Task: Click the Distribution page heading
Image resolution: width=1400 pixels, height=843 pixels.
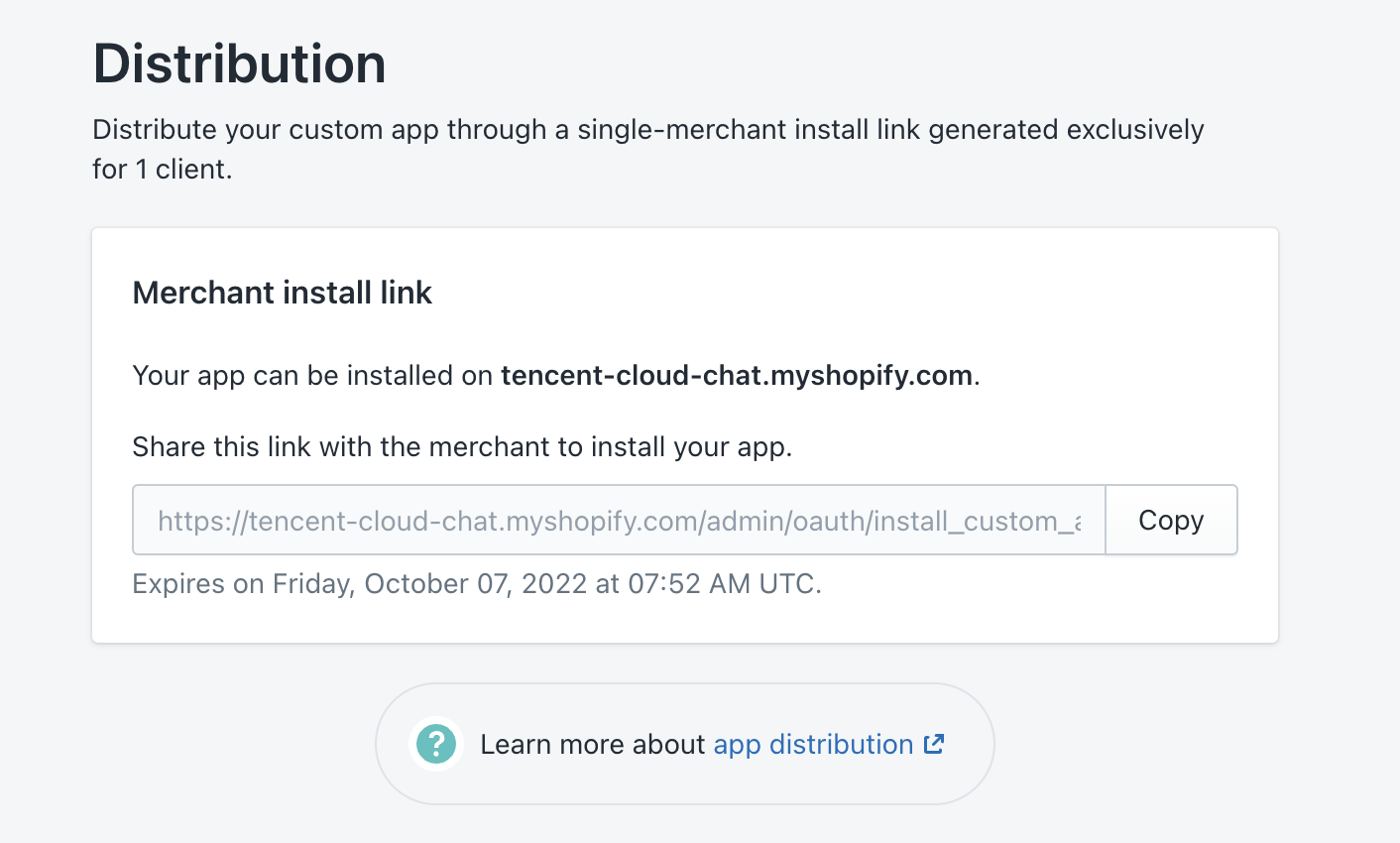Action: point(239,63)
